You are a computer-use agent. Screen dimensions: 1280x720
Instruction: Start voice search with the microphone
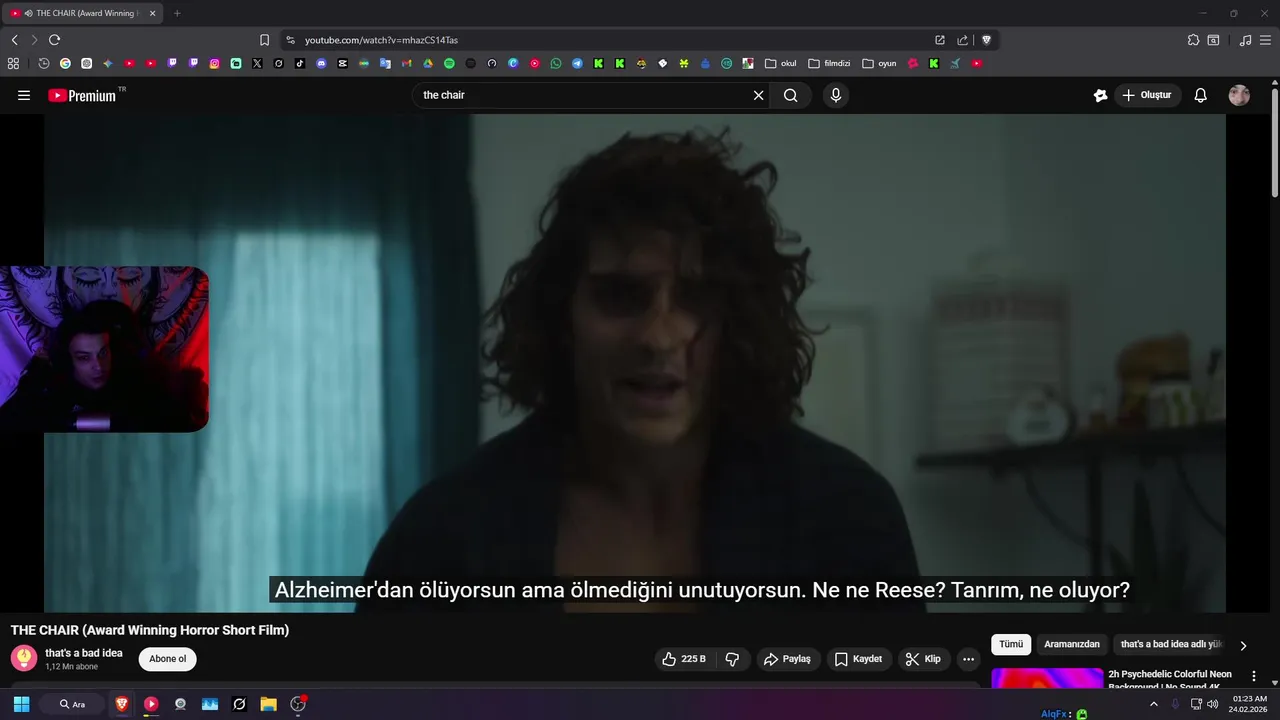[x=836, y=95]
